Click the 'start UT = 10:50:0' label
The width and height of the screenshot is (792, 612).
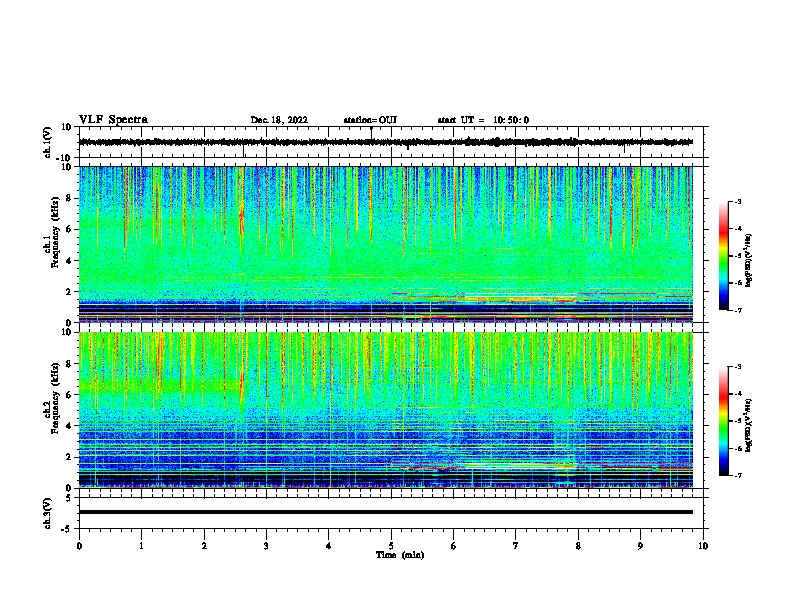(483, 120)
